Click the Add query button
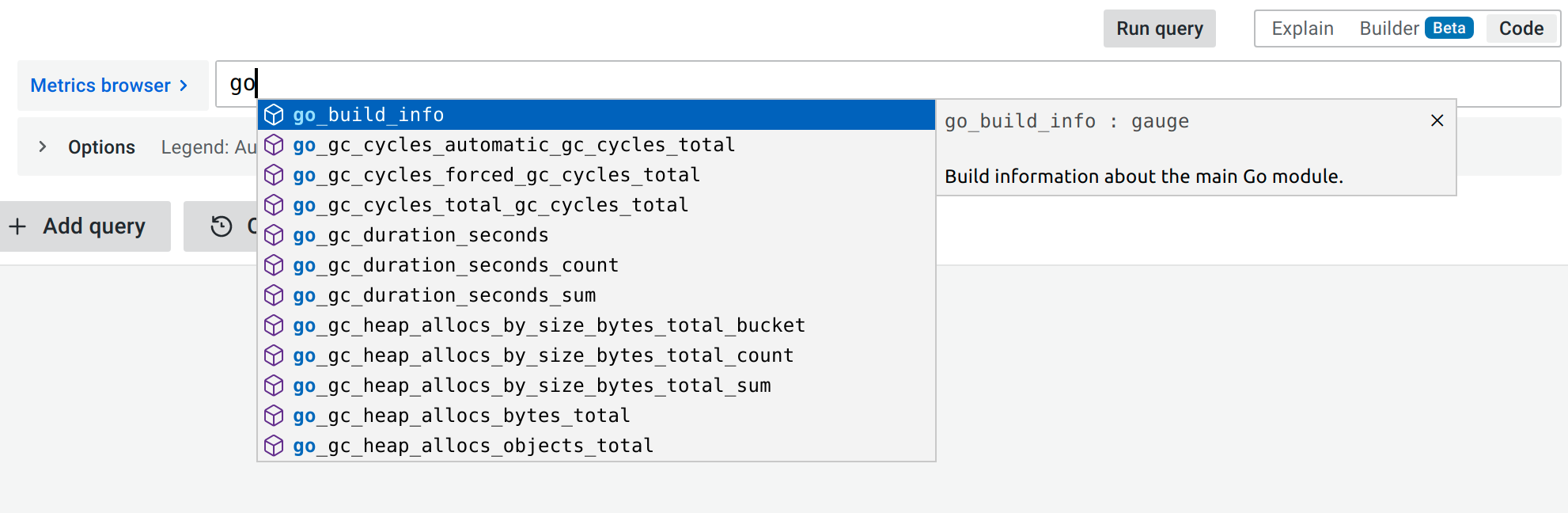The height and width of the screenshot is (513, 1568). (x=85, y=226)
